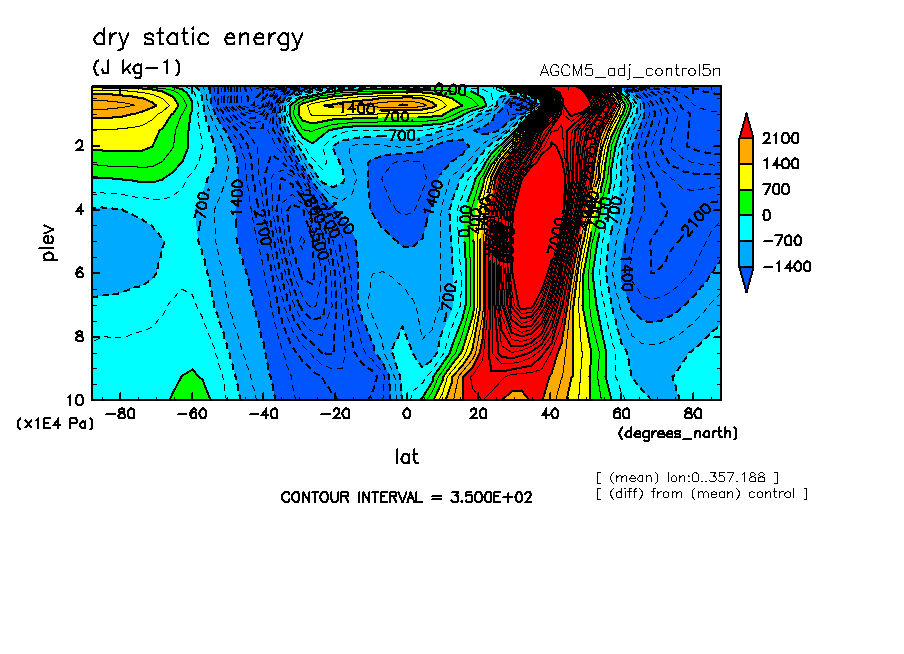The height and width of the screenshot is (654, 904).
Task: Click the '(J kg-1)' units label
Action: (x=137, y=67)
